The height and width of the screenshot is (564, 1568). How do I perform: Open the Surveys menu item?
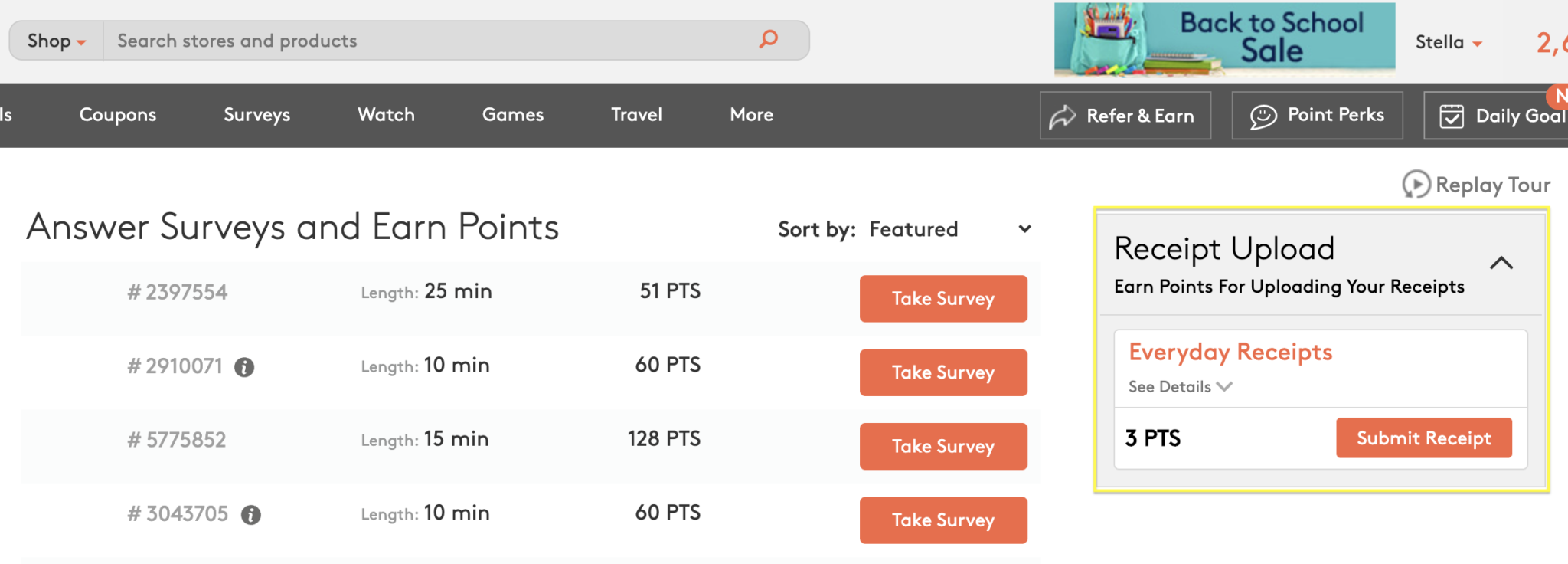(256, 115)
